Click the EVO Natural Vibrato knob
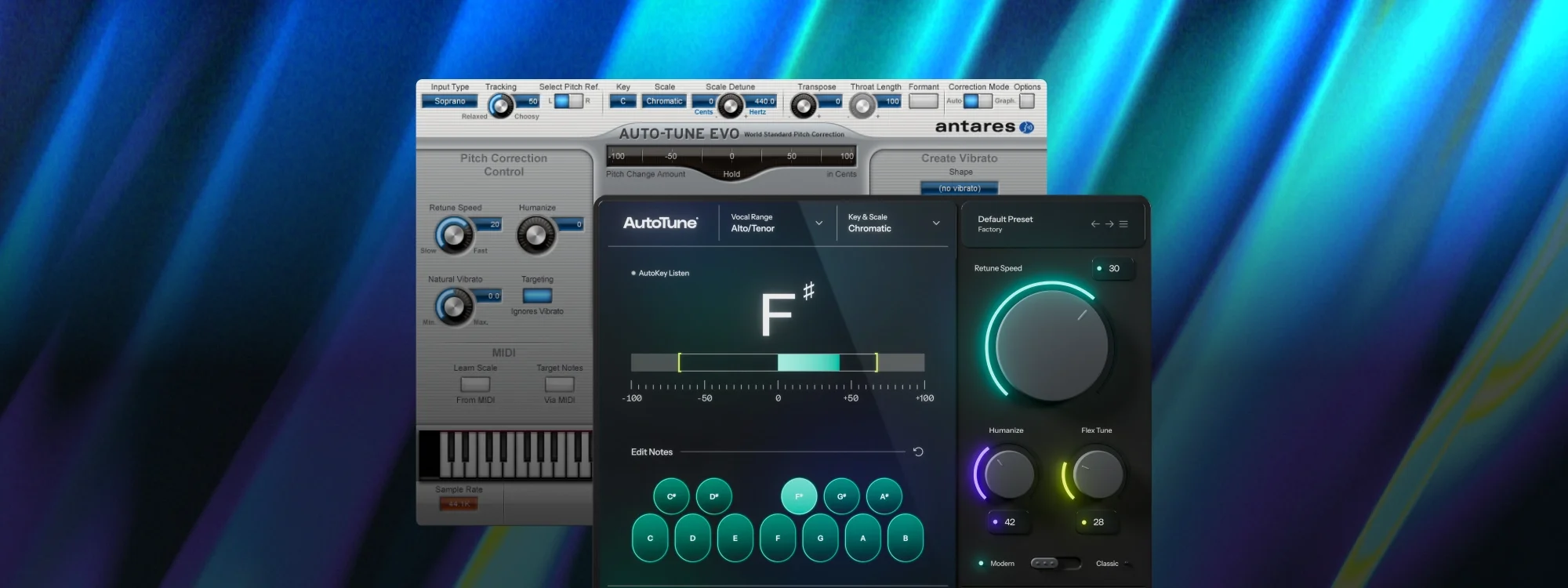The width and height of the screenshot is (1568, 588). point(455,307)
